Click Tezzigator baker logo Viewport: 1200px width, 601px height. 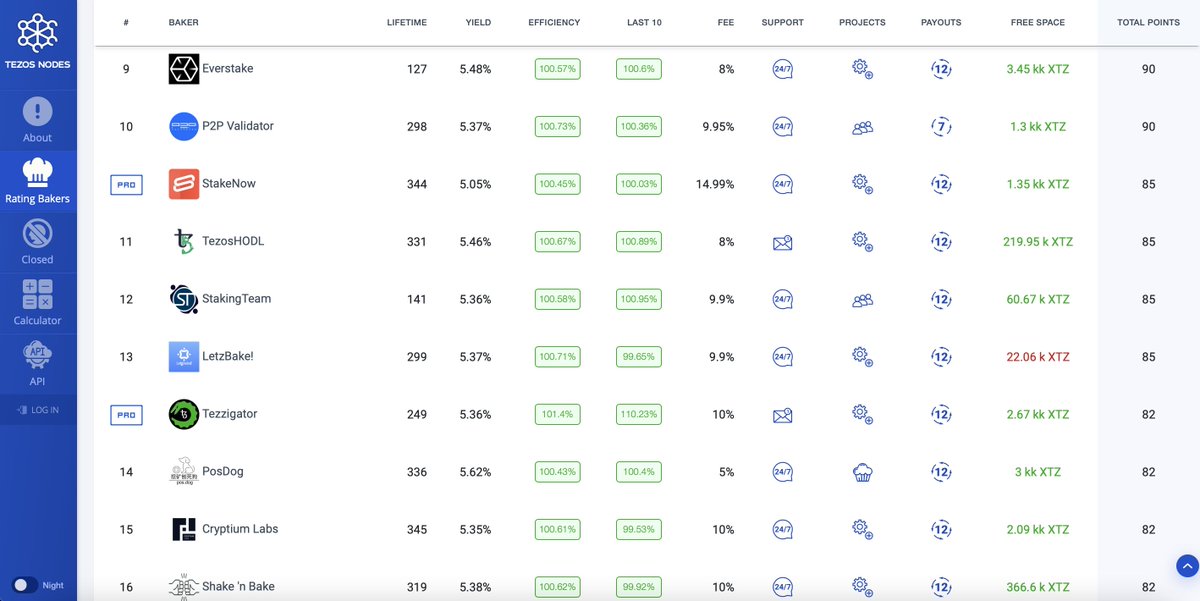click(x=184, y=414)
